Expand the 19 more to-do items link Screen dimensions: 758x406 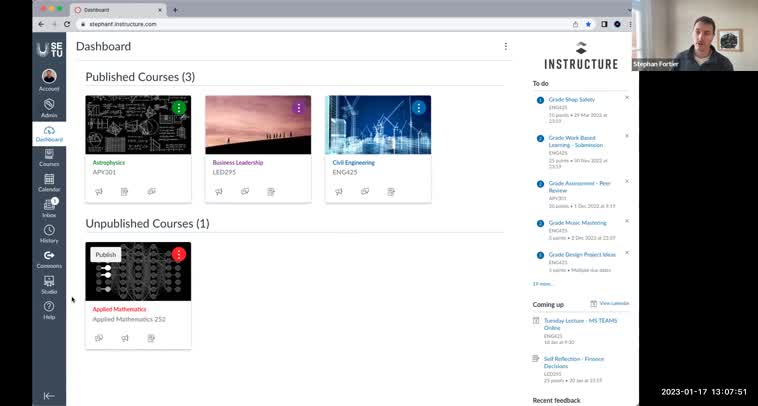coord(542,284)
